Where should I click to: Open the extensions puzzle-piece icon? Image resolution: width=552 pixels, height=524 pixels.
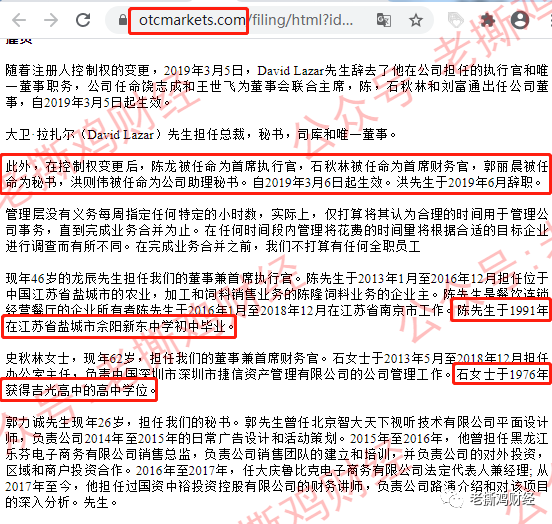tap(488, 20)
